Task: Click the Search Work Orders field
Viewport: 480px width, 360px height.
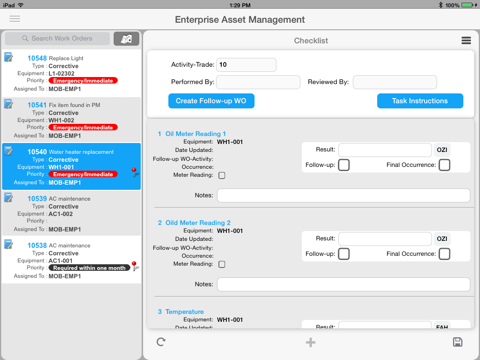Action: 57,39
